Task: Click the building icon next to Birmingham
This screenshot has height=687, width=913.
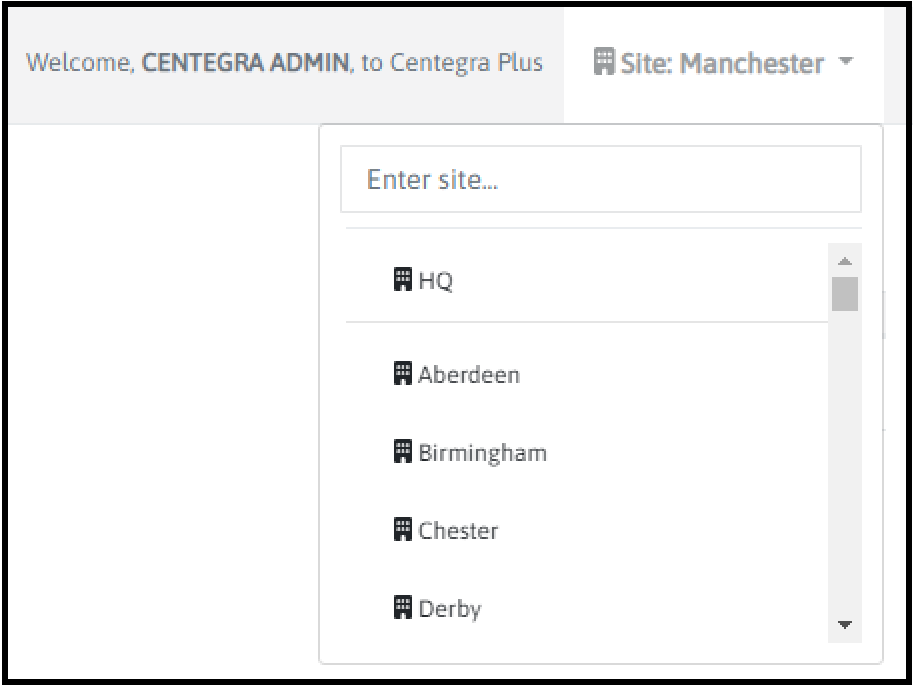Action: [403, 452]
